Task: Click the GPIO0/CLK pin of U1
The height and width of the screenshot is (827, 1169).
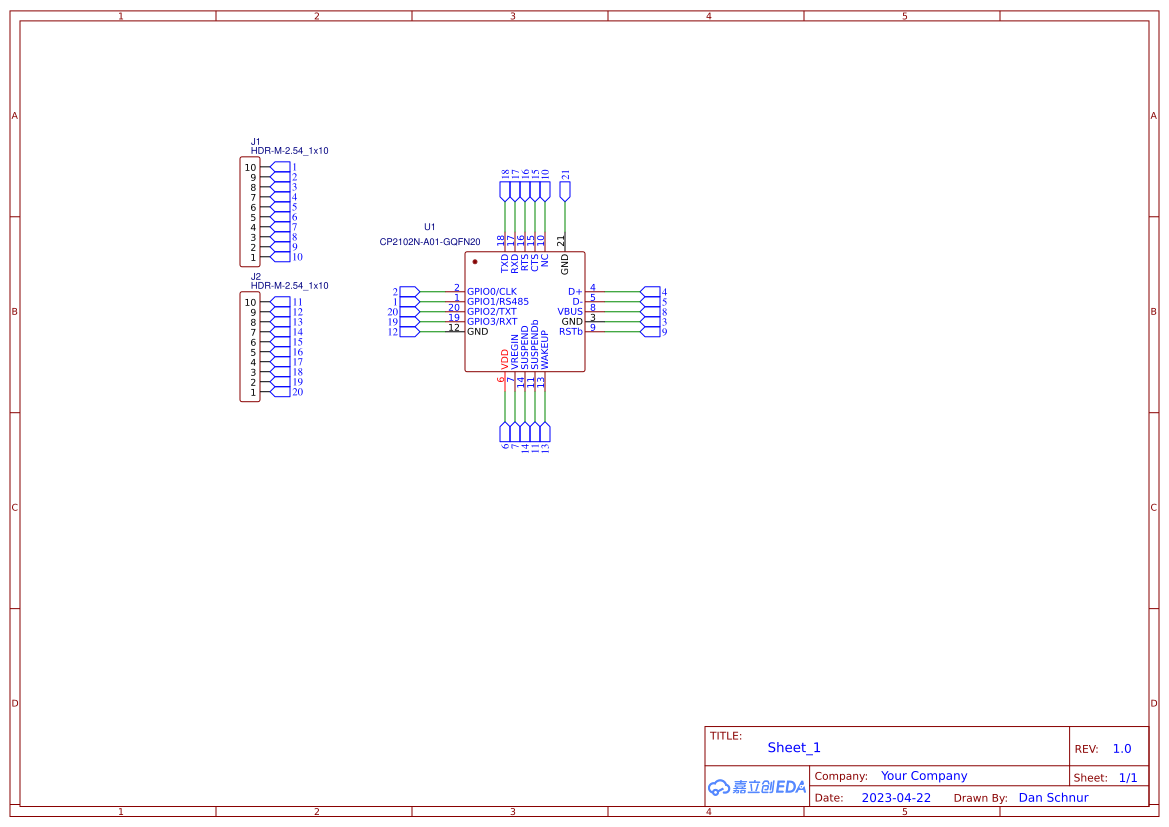Action: pos(492,290)
